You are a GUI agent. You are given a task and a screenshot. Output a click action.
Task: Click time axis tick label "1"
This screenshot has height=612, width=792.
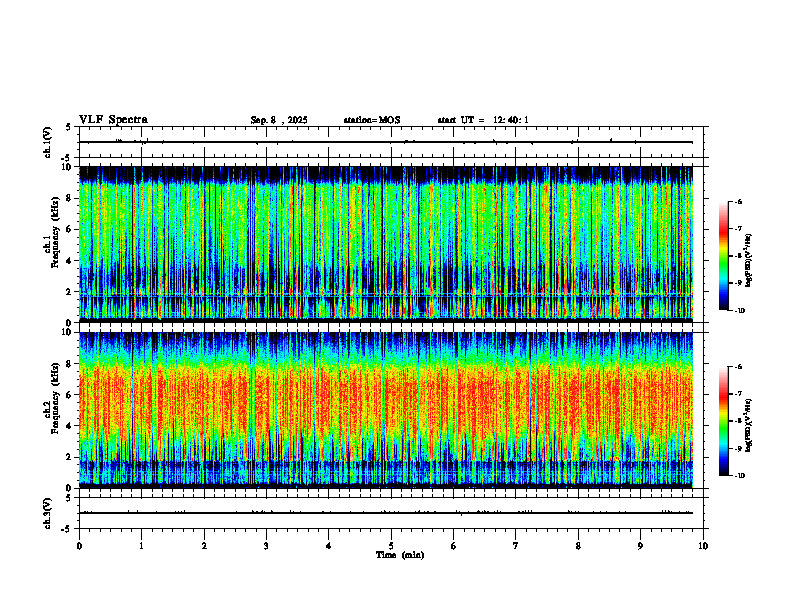[141, 546]
